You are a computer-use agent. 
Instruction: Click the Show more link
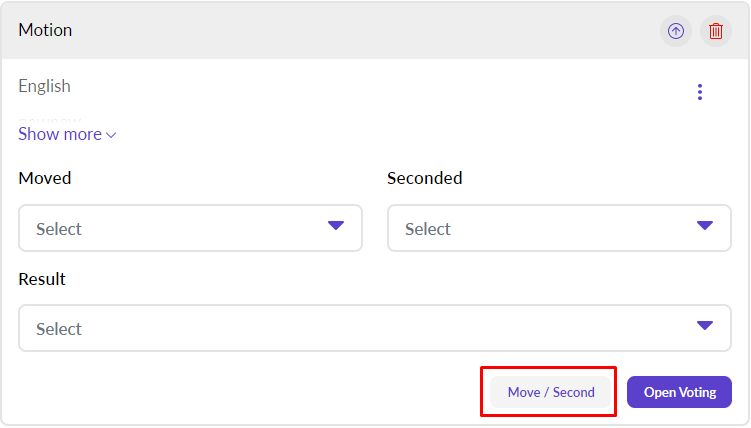(60, 134)
